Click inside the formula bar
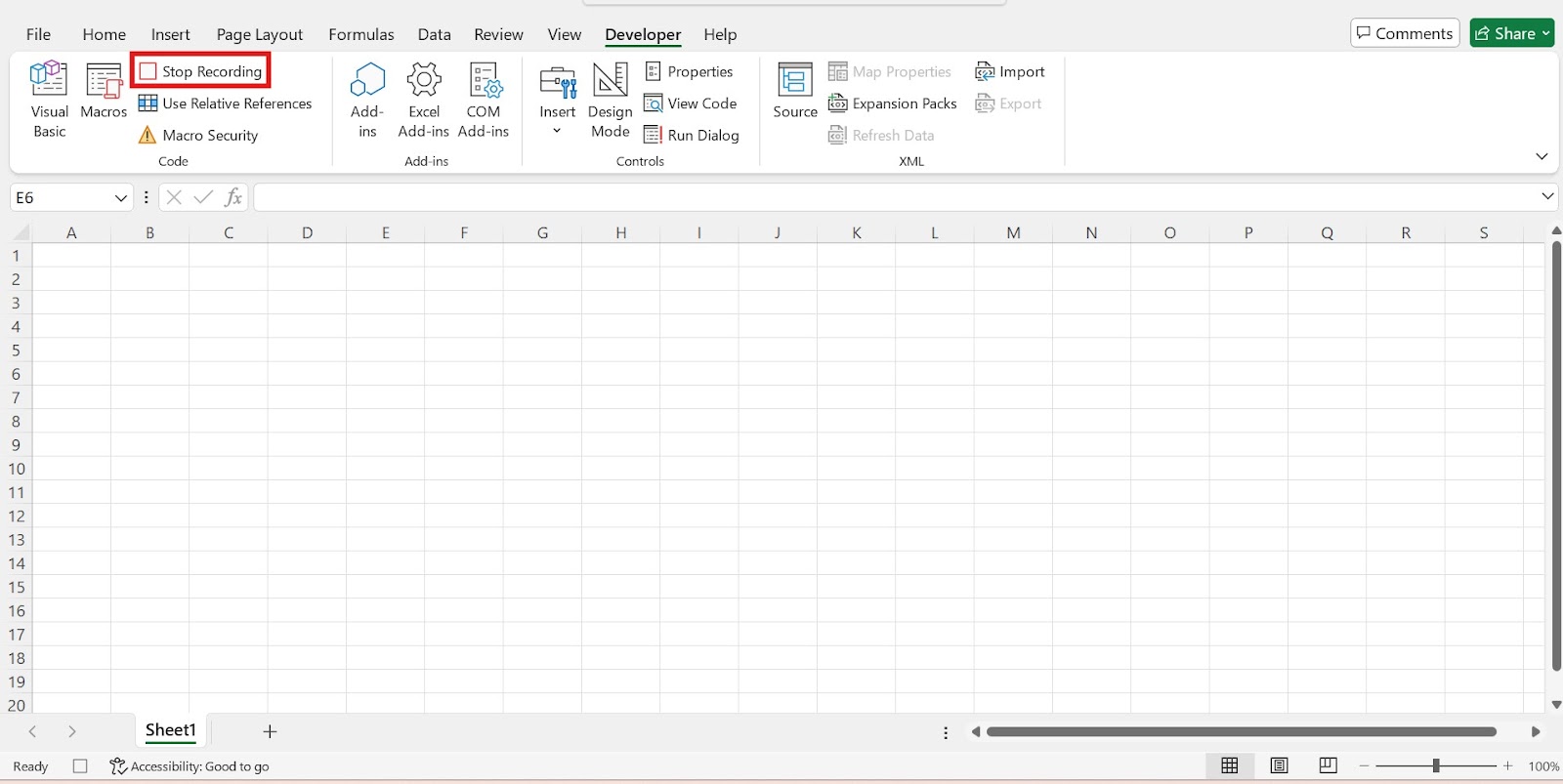1563x784 pixels. tap(894, 197)
